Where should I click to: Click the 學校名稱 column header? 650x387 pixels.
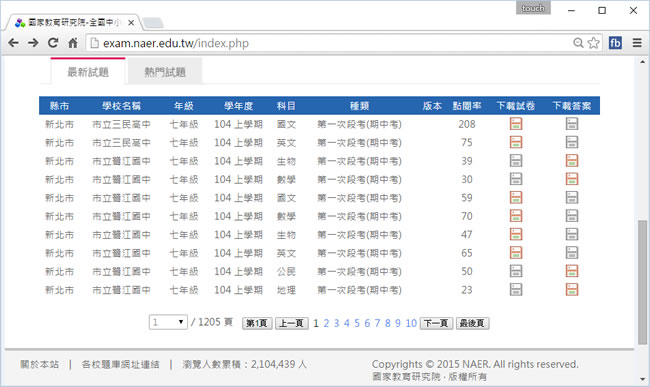[x=121, y=106]
